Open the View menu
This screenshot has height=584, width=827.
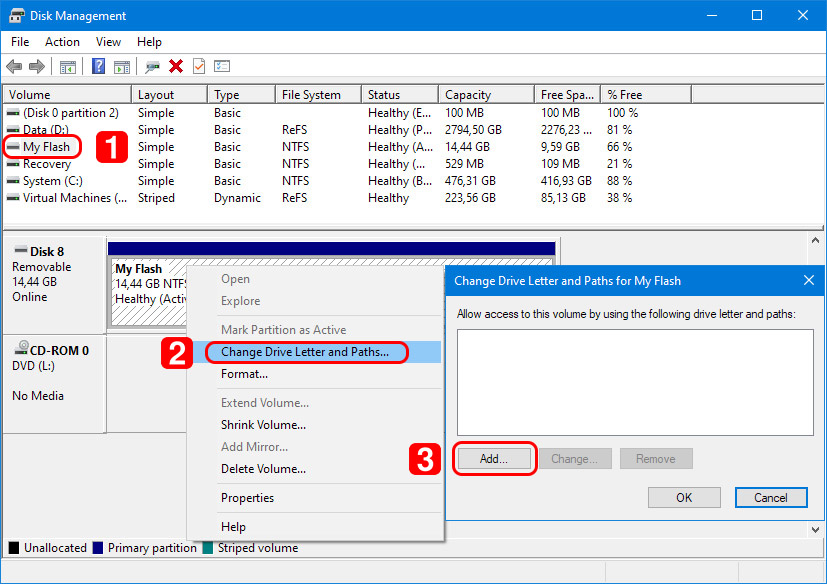point(108,42)
